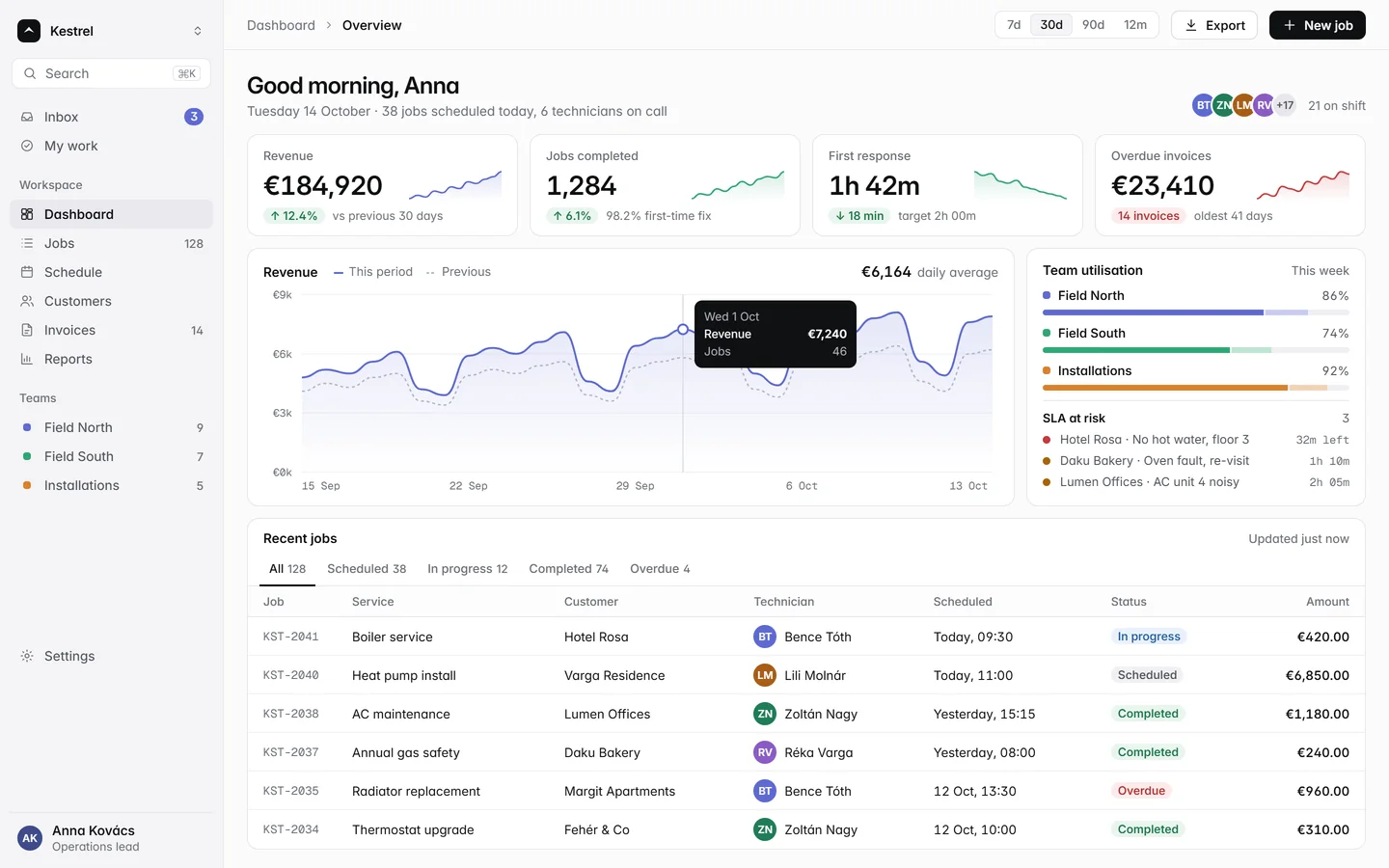Click the AK user avatar
This screenshot has width=1389, height=868.
click(x=30, y=838)
